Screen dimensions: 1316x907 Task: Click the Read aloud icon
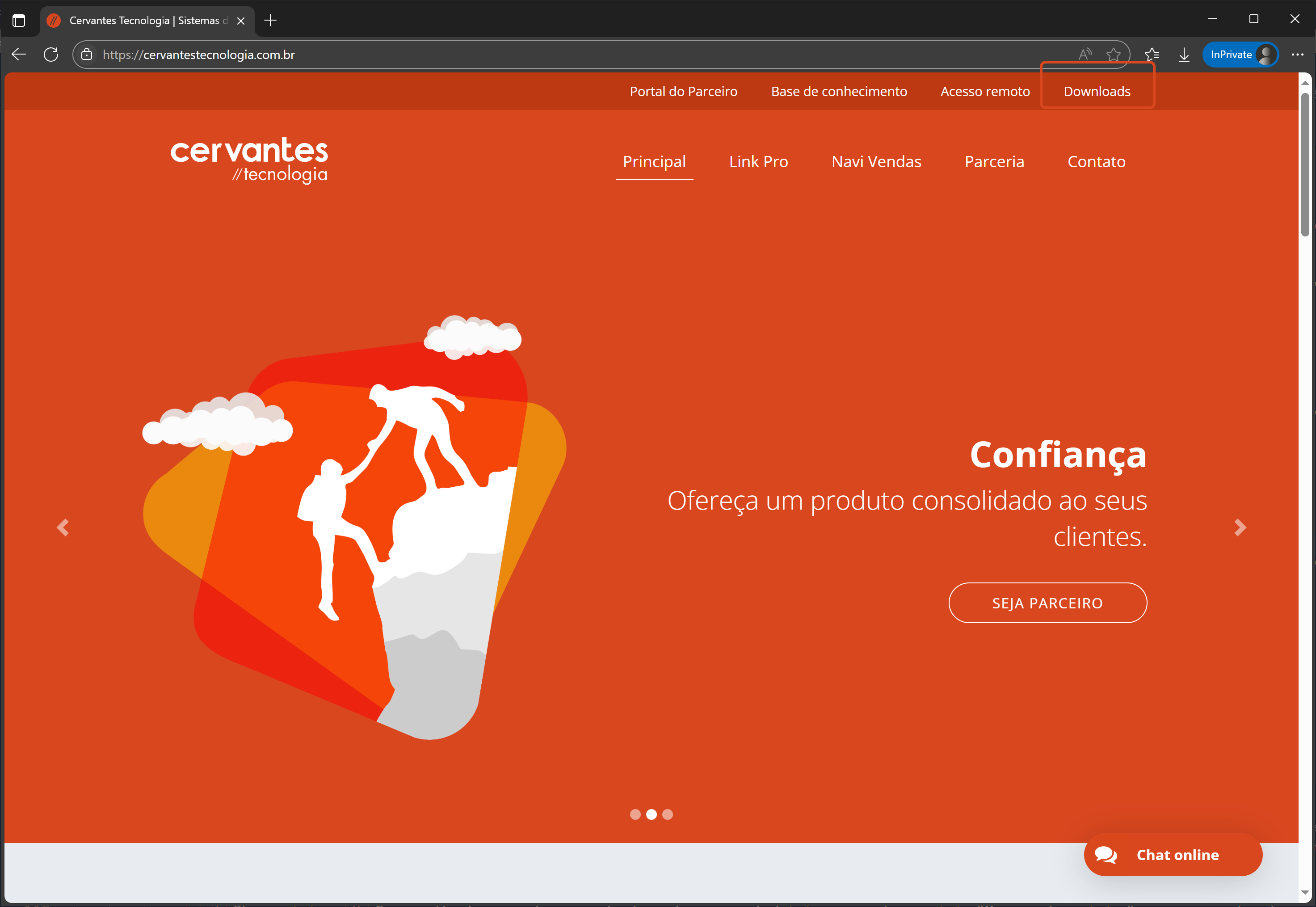1085,55
